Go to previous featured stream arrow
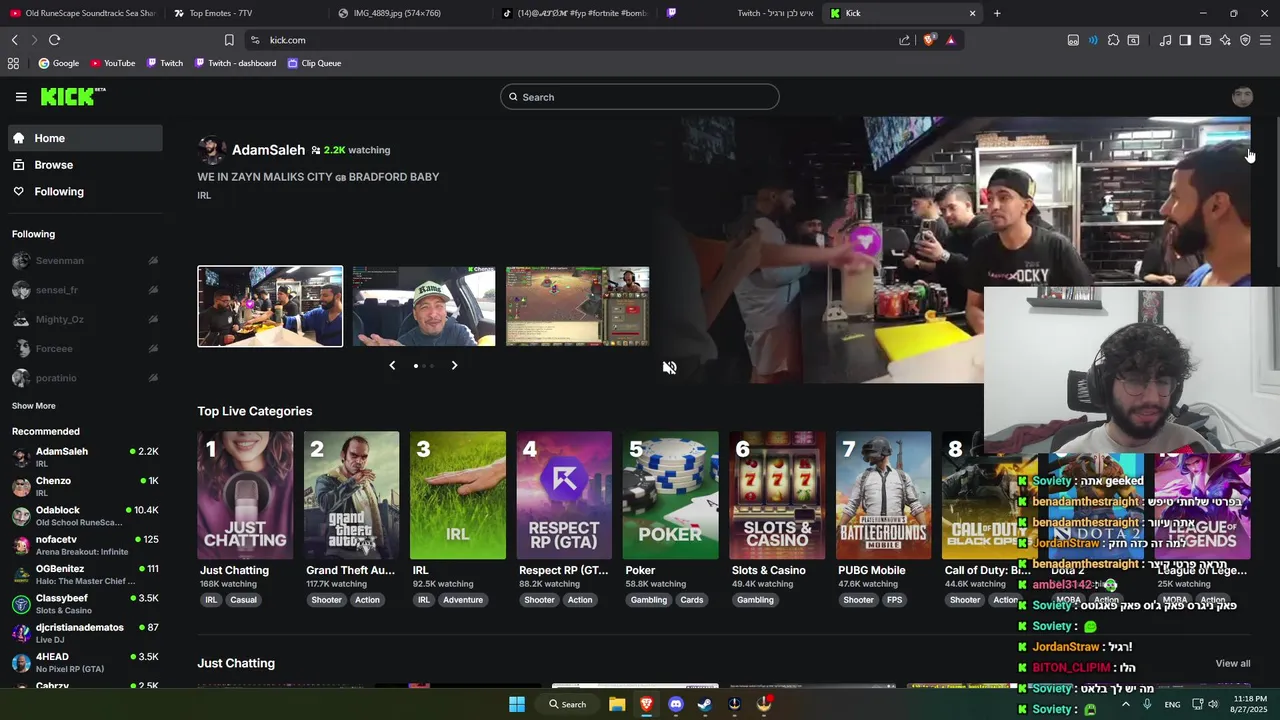Image resolution: width=1280 pixels, height=720 pixels. coord(392,366)
